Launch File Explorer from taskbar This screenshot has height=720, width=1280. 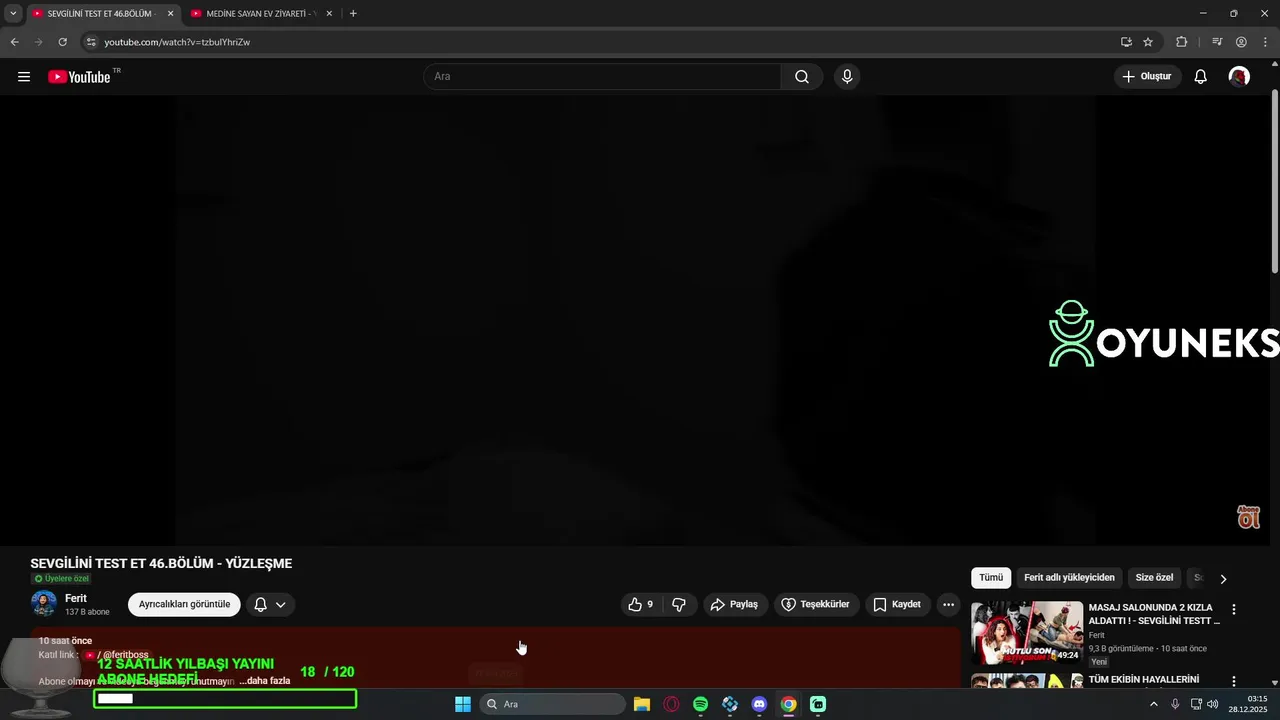tap(642, 704)
